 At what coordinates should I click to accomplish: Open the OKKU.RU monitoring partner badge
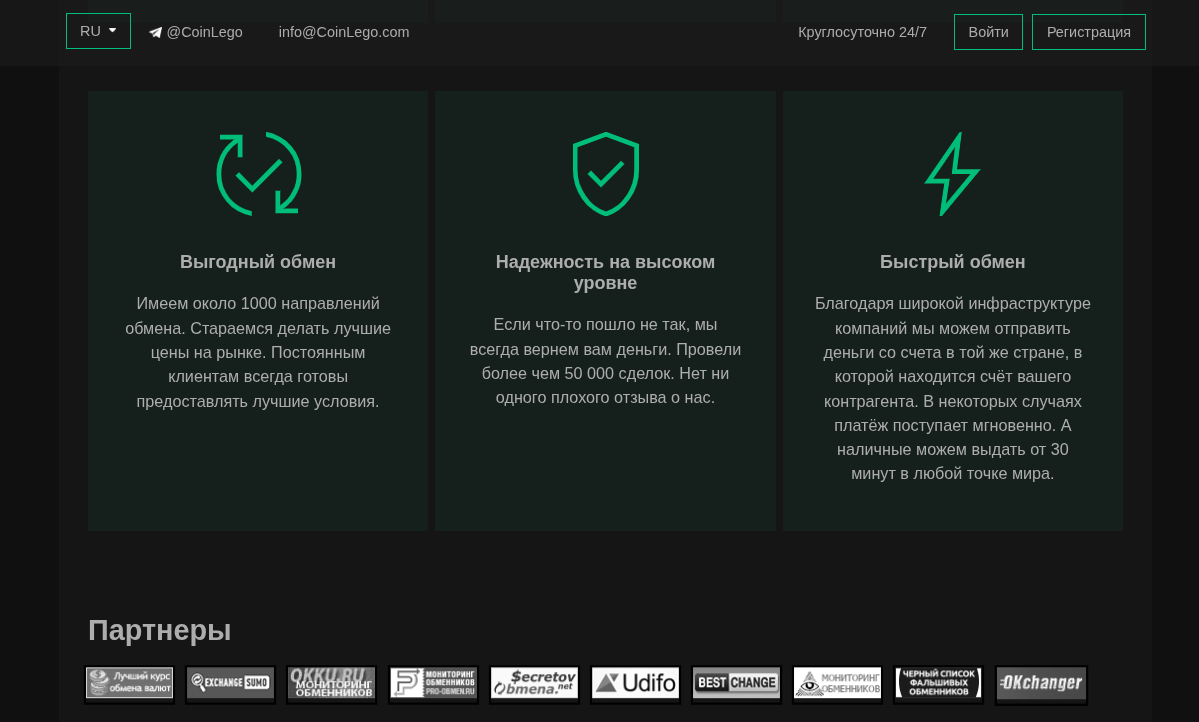(332, 683)
